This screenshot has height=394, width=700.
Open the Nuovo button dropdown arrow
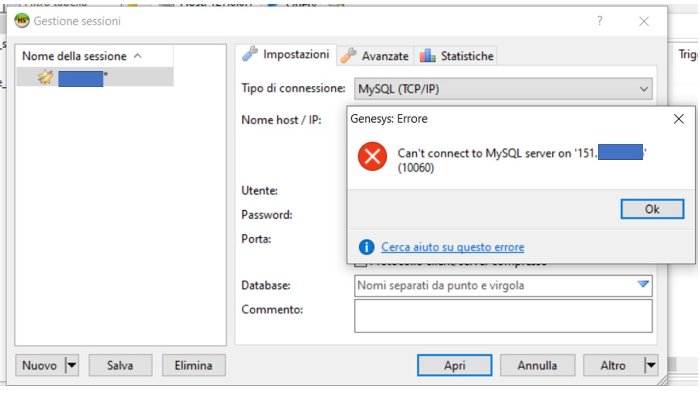pos(72,365)
